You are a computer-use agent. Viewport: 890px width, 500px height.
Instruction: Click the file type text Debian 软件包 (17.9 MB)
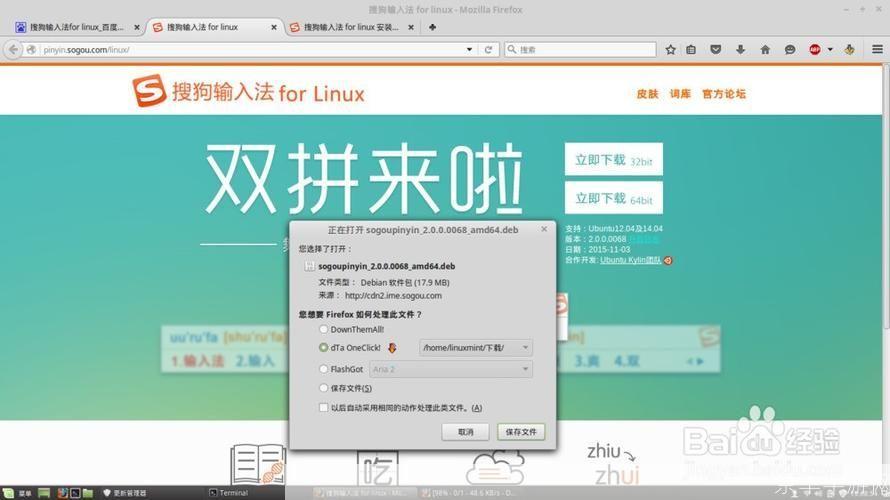[405, 282]
